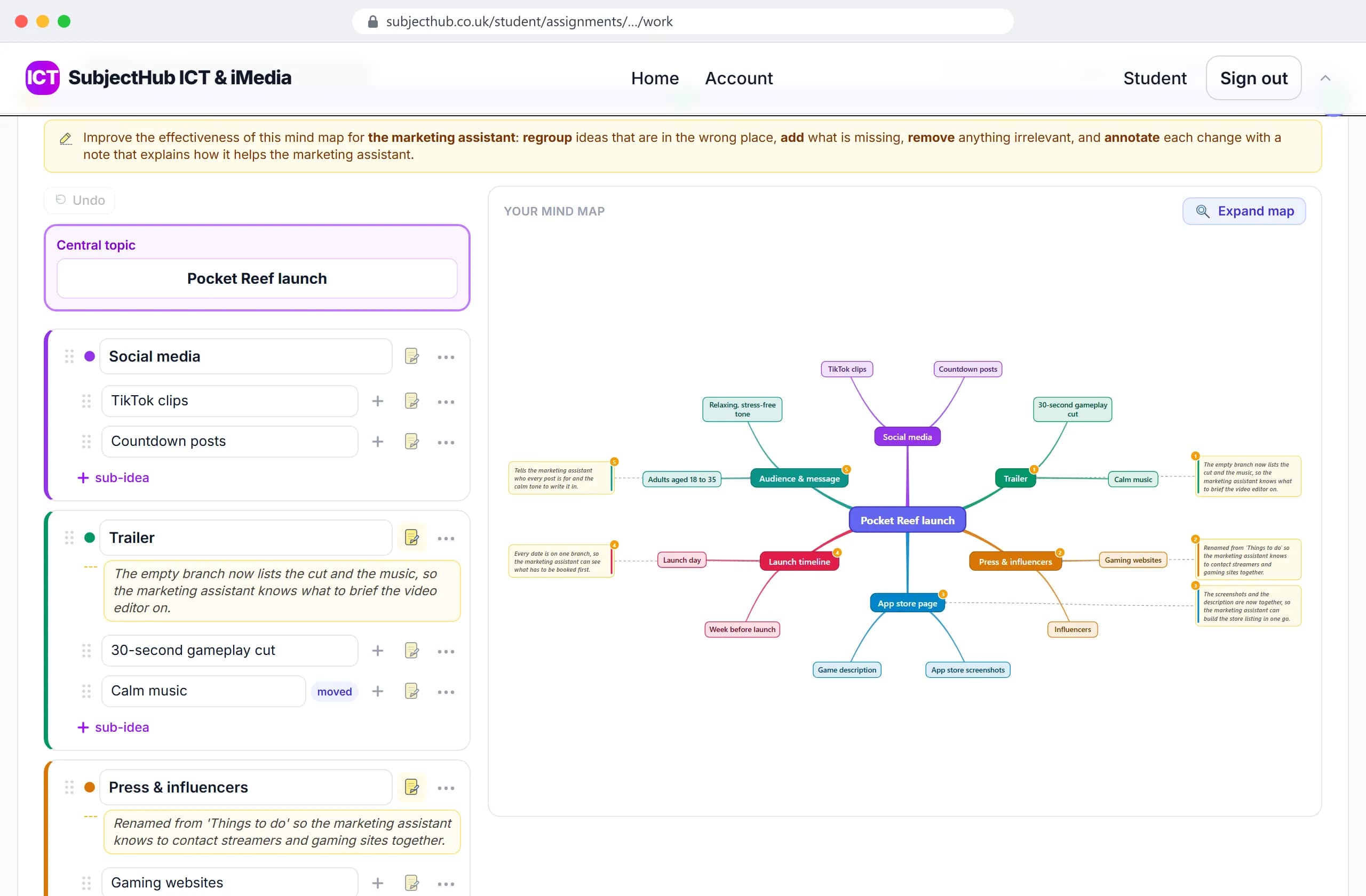Click the green Trailer colour dot
Screen dimensions: 1366x896
[90, 538]
